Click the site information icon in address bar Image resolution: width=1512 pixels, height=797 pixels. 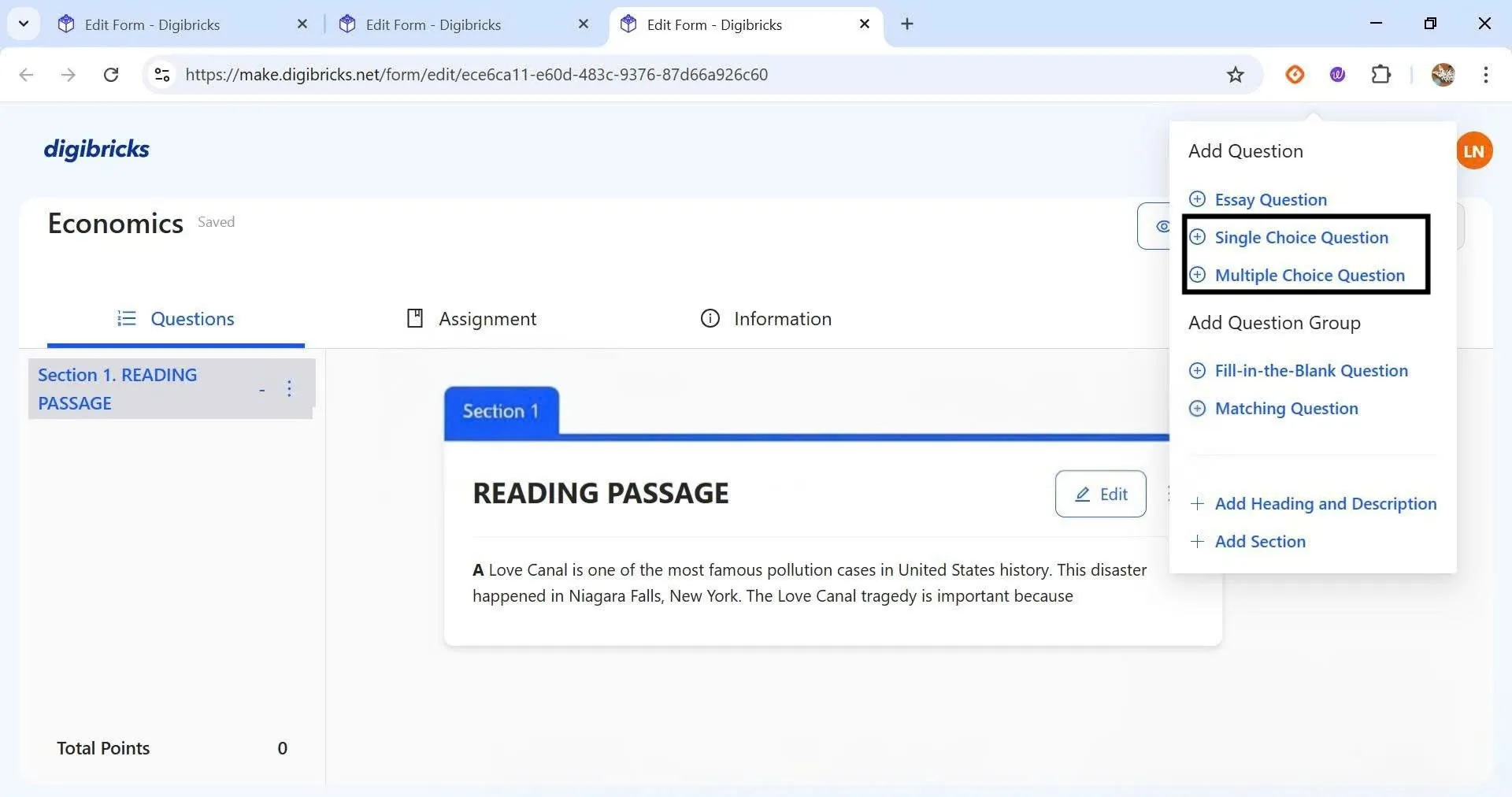click(162, 75)
